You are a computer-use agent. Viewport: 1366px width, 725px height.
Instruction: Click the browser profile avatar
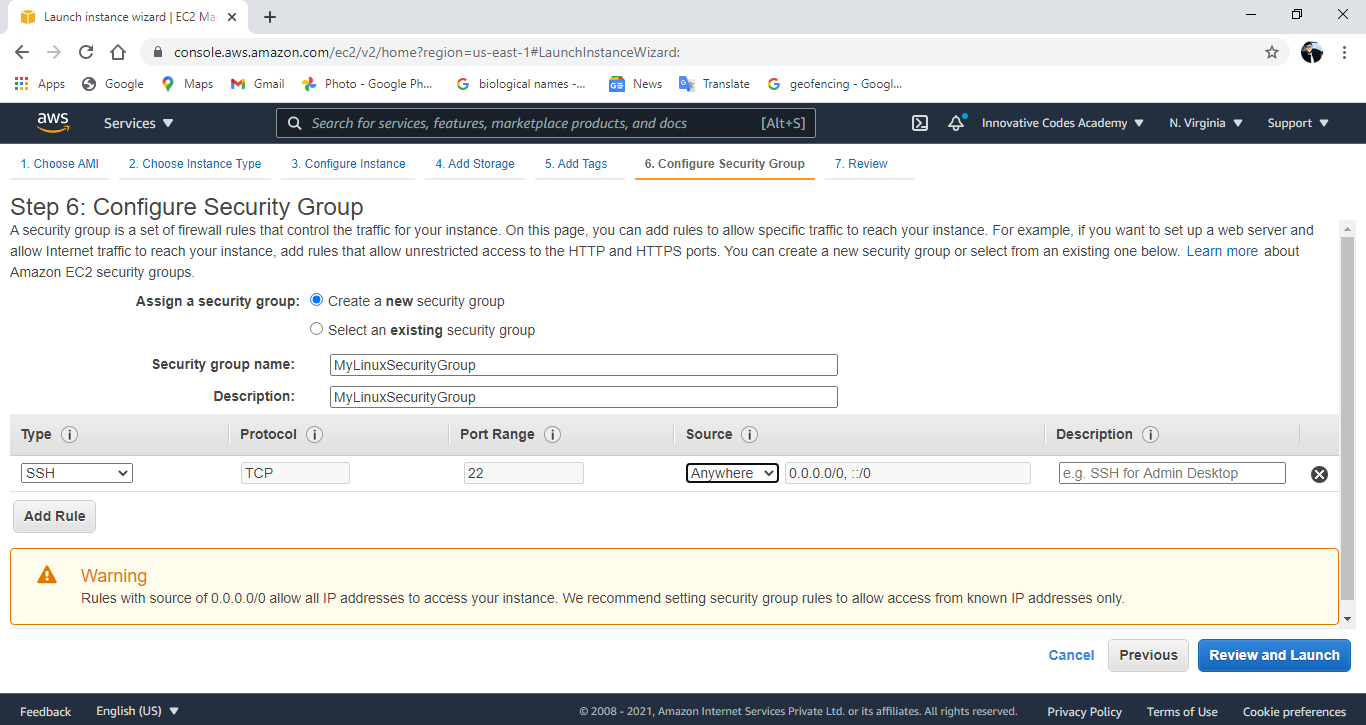click(x=1311, y=51)
